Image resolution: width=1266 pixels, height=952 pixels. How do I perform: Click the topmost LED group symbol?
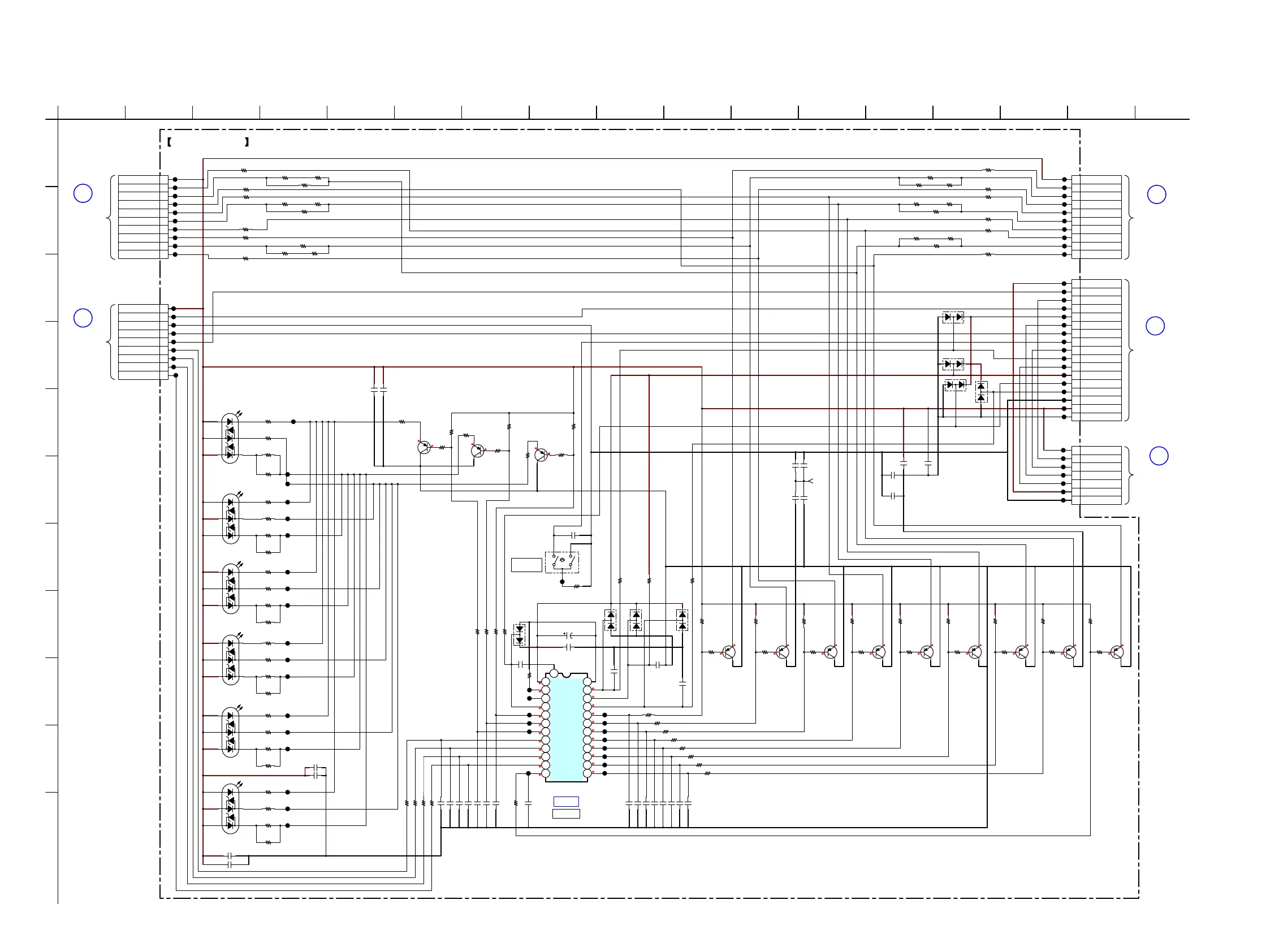230,438
